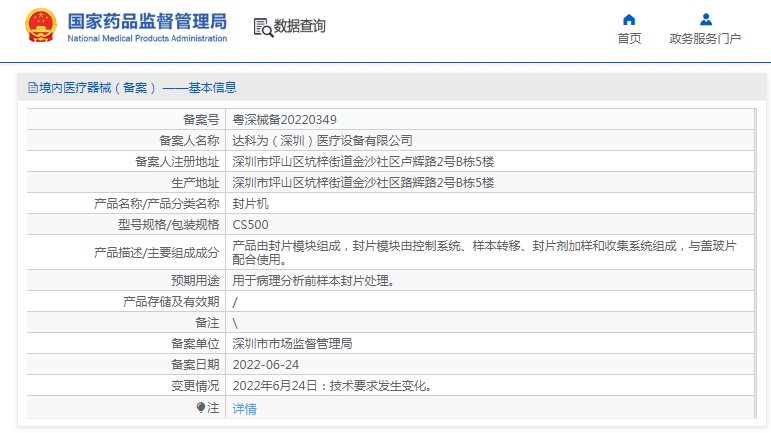This screenshot has width=771, height=433.
Task: Click the filing date 2022-06-24
Action: coord(266,364)
